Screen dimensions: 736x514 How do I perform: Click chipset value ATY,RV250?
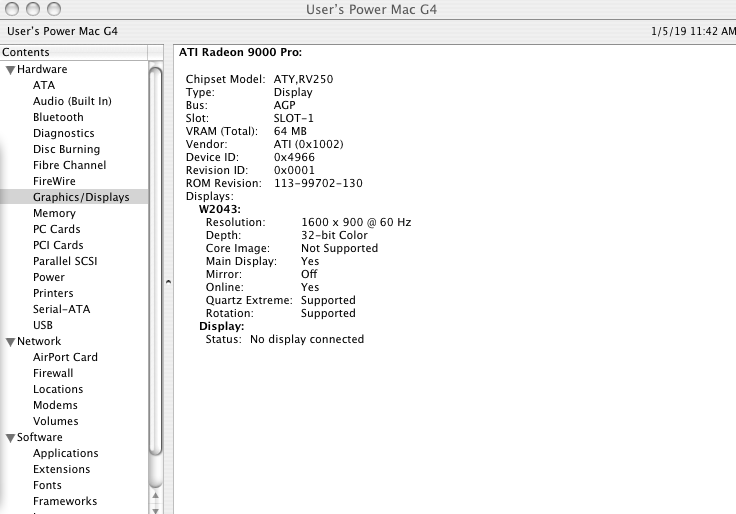pyautogui.click(x=303, y=79)
